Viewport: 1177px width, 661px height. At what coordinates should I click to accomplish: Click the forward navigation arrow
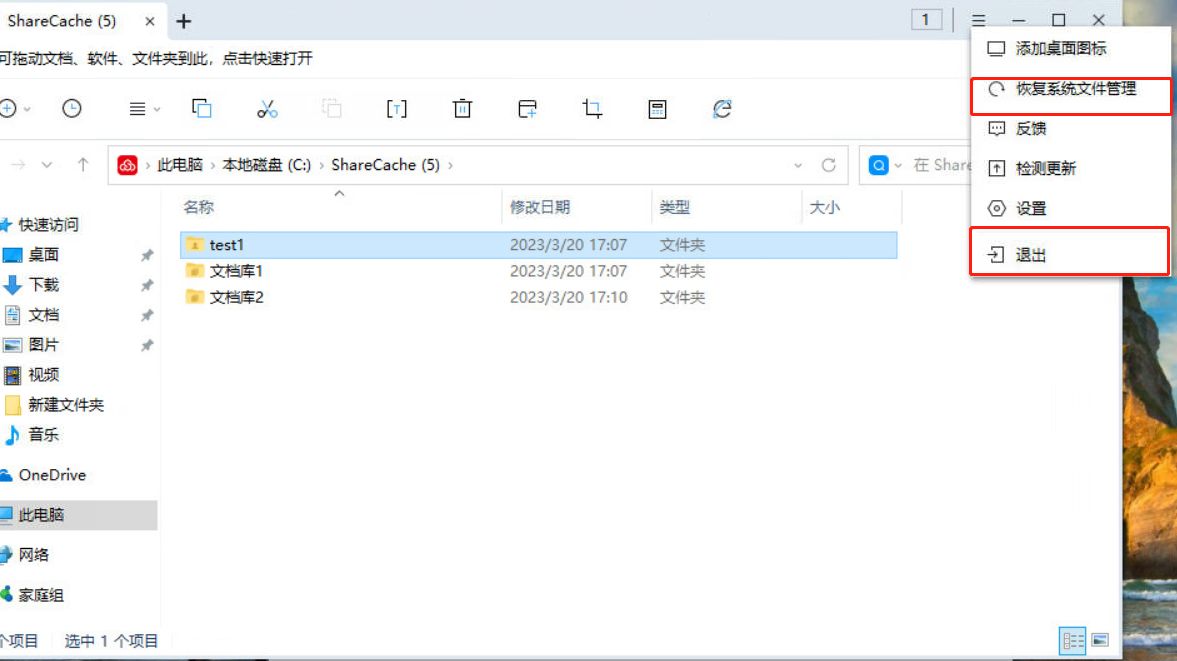point(18,165)
